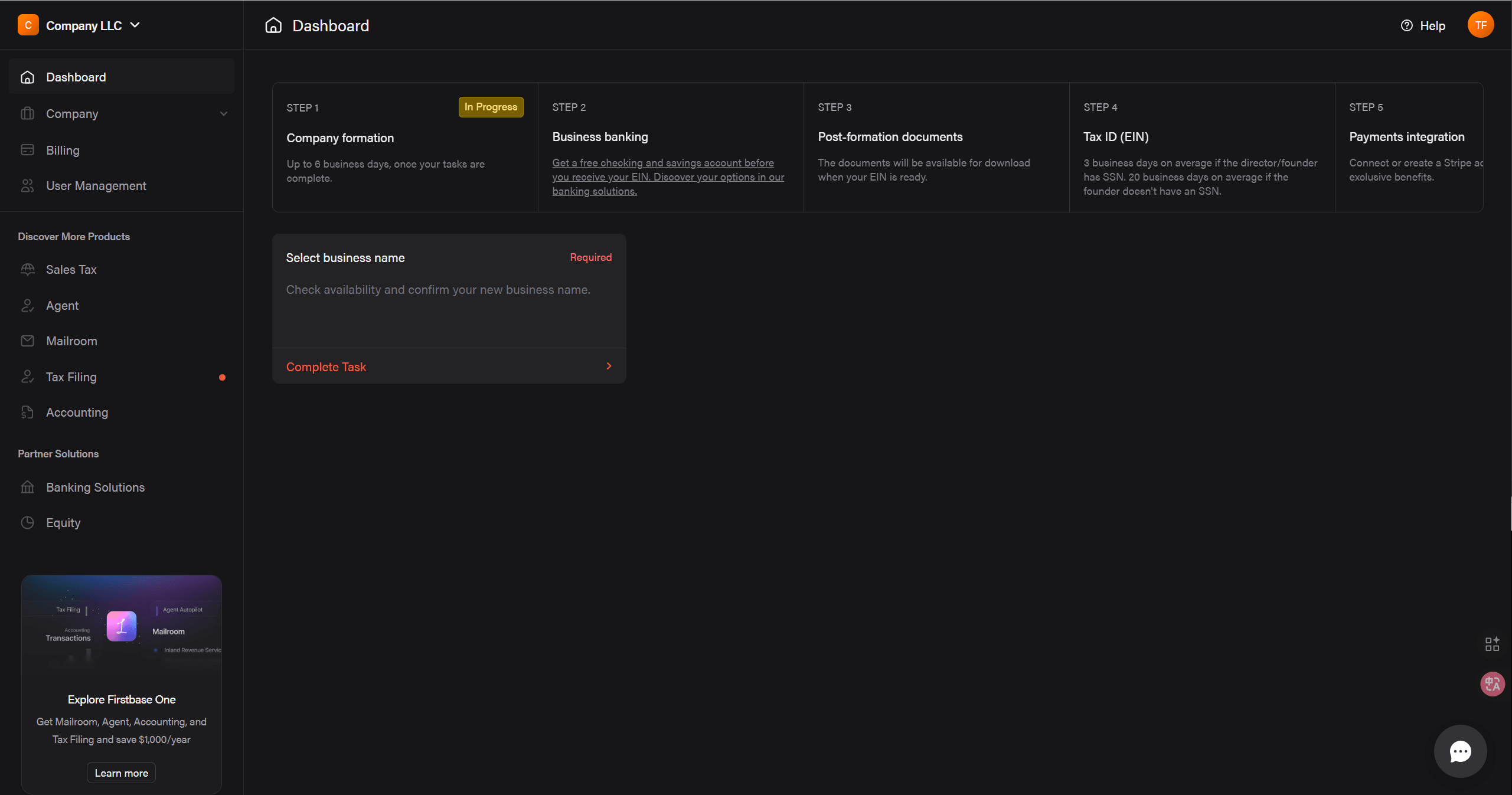Viewport: 1512px width, 795px height.
Task: Click the Required label on task card
Action: [590, 257]
